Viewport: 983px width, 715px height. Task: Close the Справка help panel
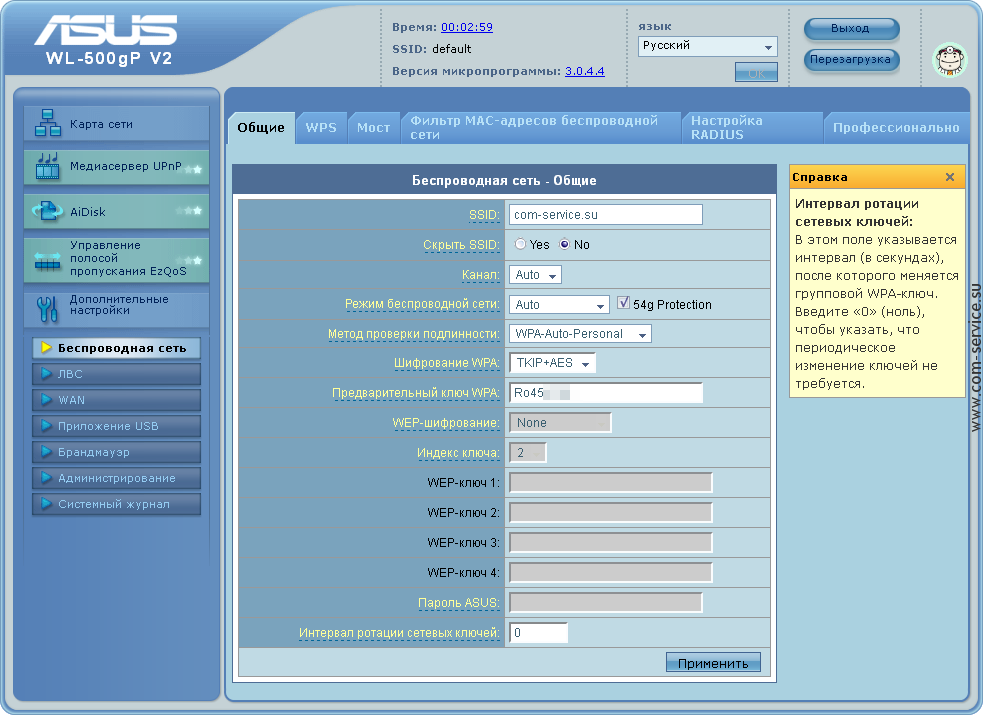[949, 177]
